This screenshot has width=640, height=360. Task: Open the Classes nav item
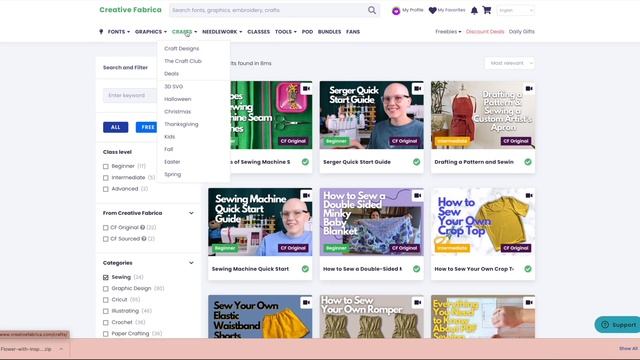click(x=258, y=32)
